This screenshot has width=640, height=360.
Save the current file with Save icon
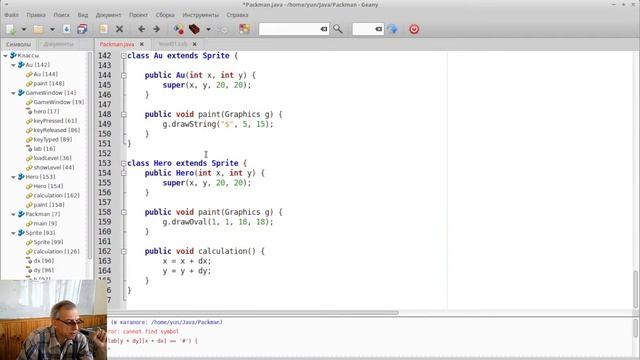67,29
